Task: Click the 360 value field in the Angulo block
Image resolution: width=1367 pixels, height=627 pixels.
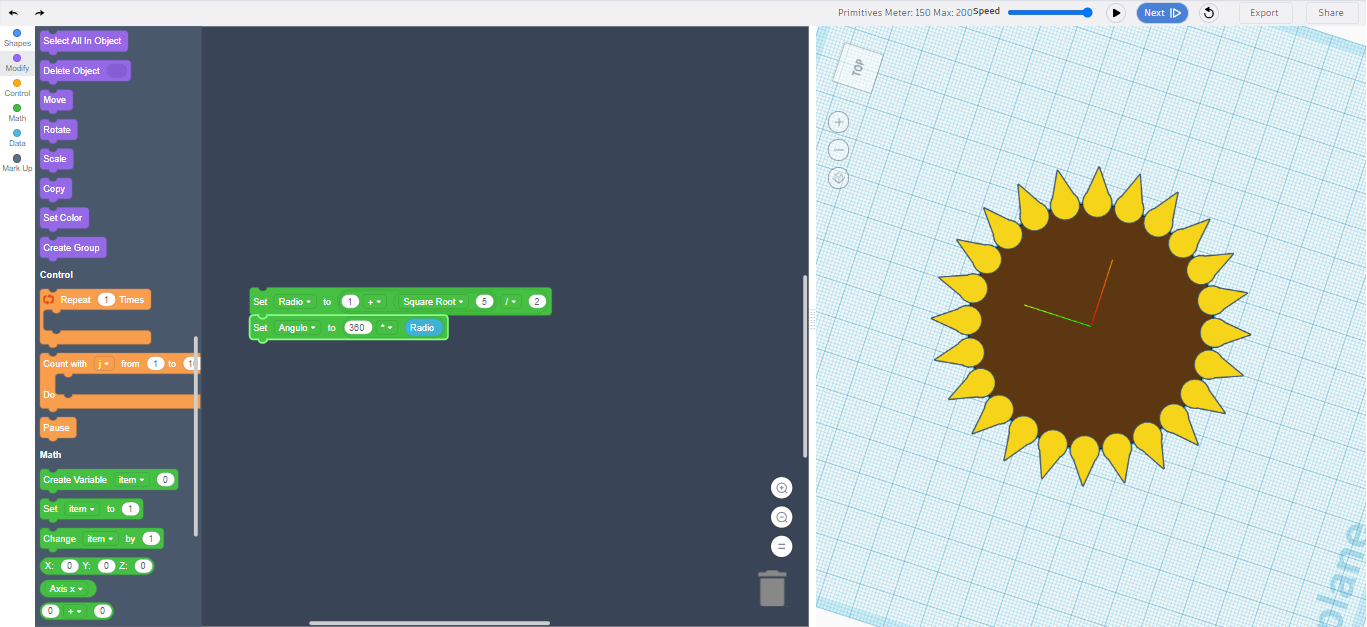Action: [x=358, y=328]
